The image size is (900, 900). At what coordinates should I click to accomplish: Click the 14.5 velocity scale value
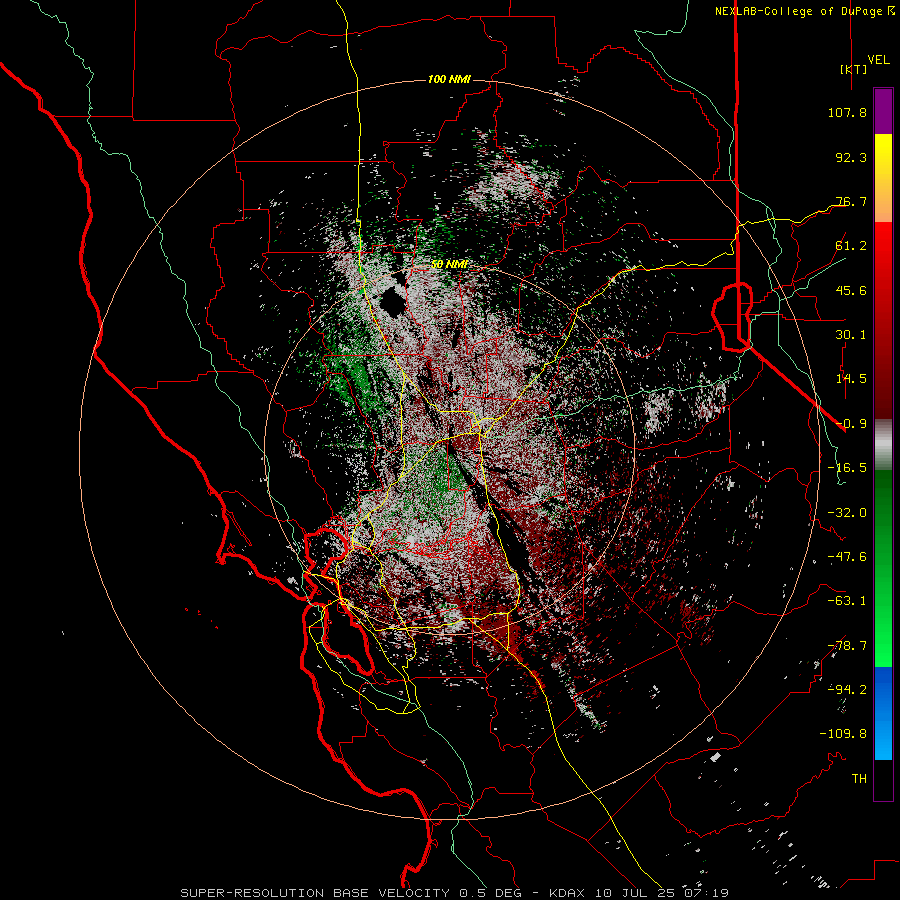click(851, 379)
